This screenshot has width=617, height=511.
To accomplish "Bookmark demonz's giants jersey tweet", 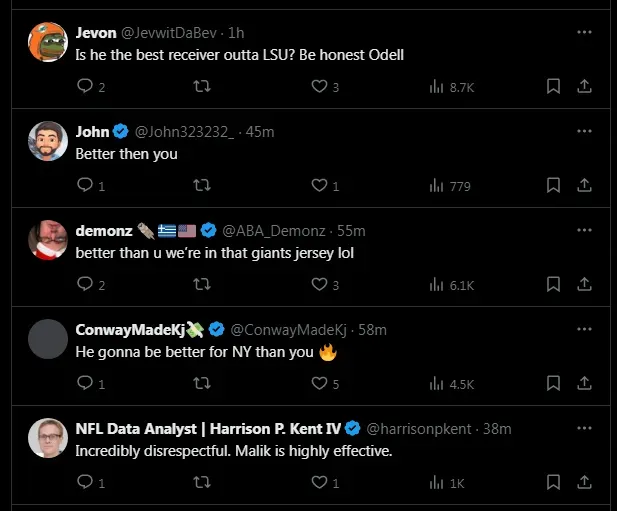I will pyautogui.click(x=553, y=285).
